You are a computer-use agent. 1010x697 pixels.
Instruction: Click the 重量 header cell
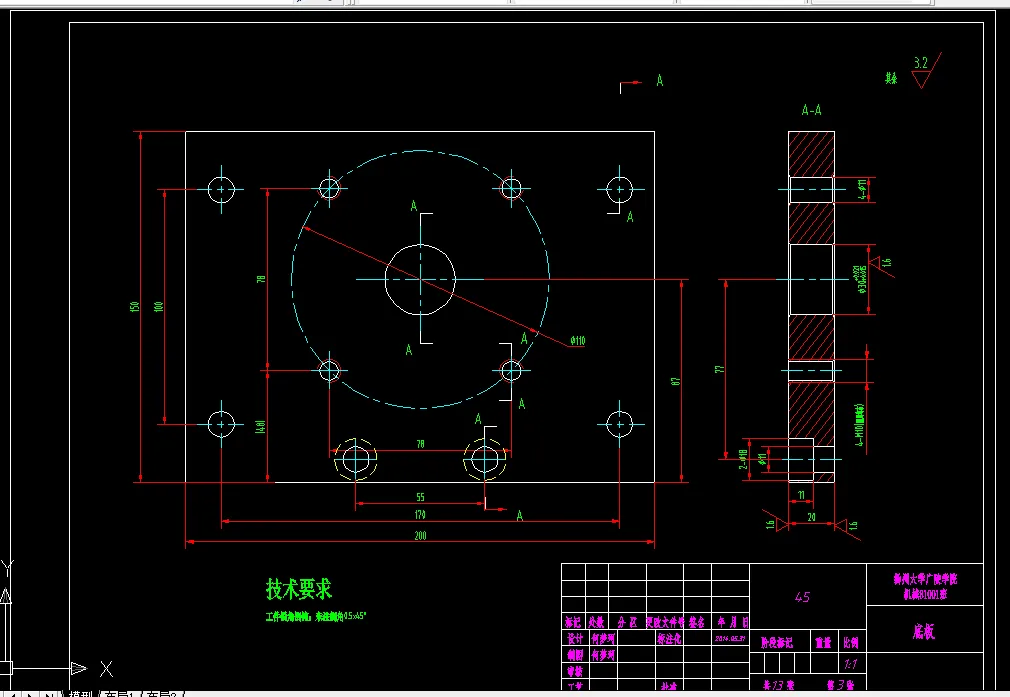(x=823, y=642)
